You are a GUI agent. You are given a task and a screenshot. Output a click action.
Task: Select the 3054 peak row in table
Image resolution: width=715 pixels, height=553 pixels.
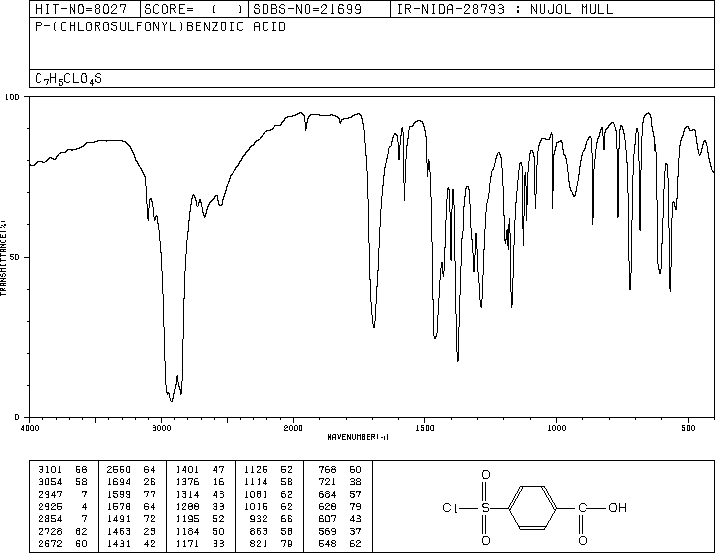pyautogui.click(x=62, y=482)
